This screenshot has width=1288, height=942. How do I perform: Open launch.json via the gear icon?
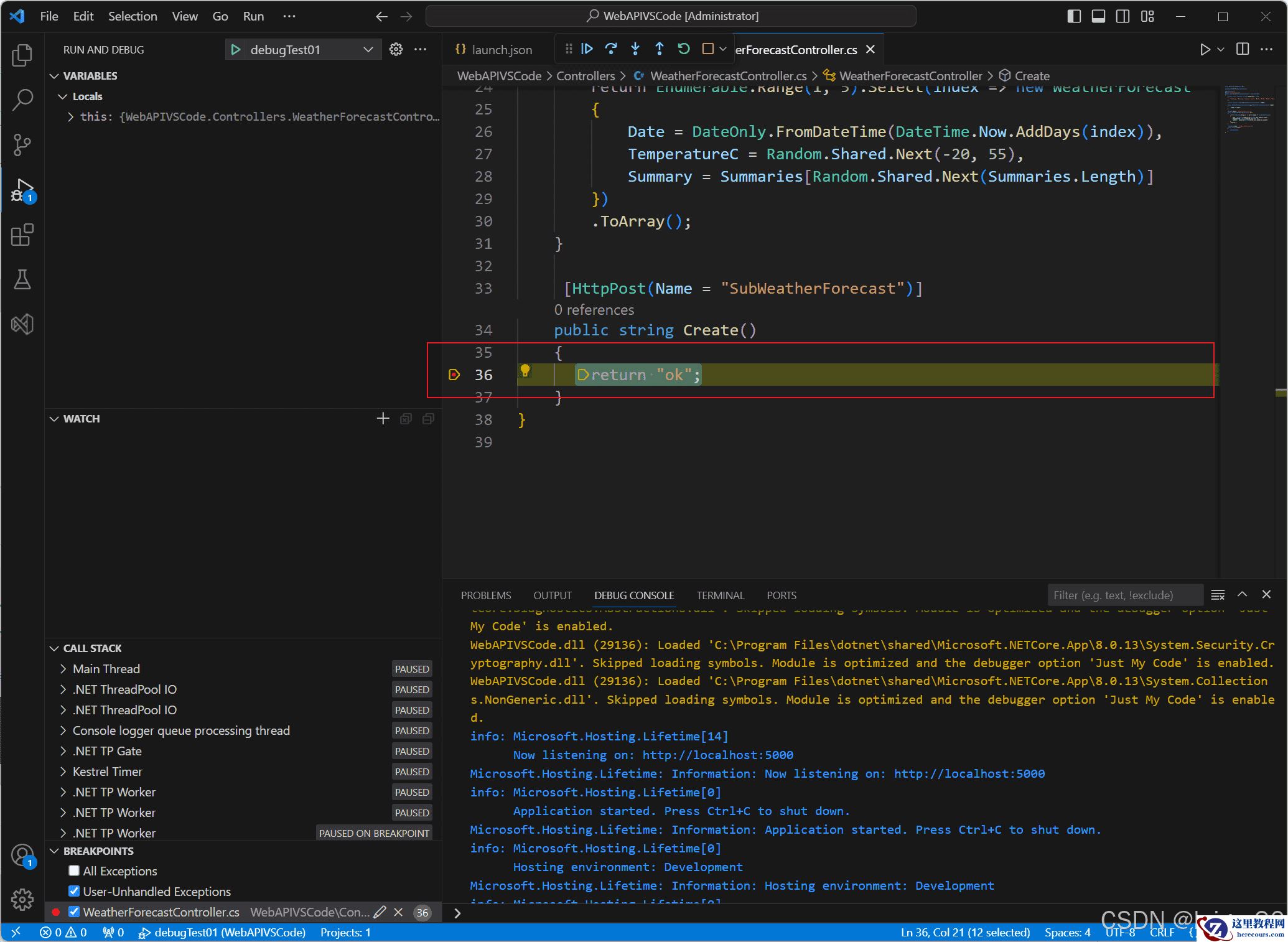point(396,50)
